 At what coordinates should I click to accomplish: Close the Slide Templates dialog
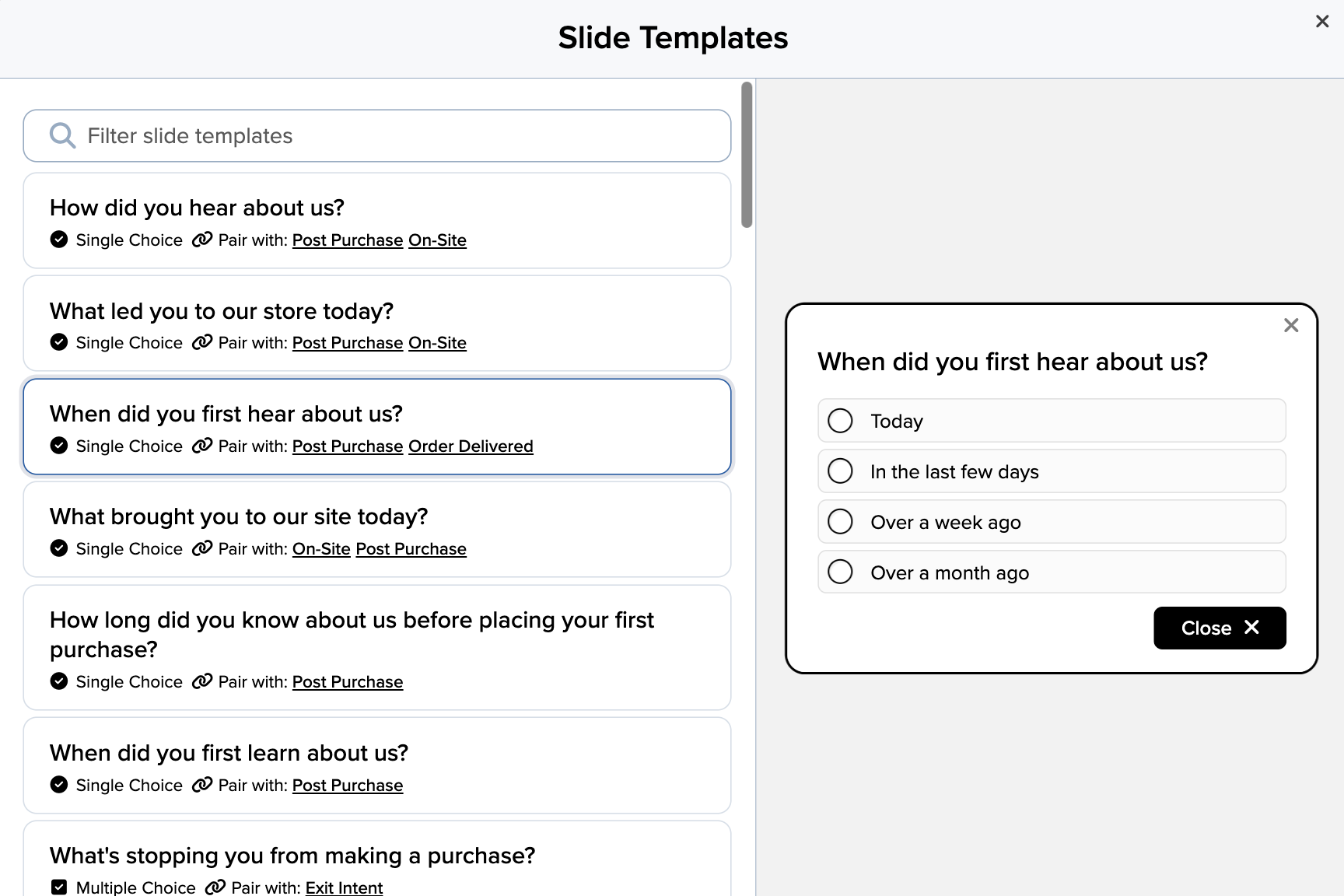tap(1321, 22)
